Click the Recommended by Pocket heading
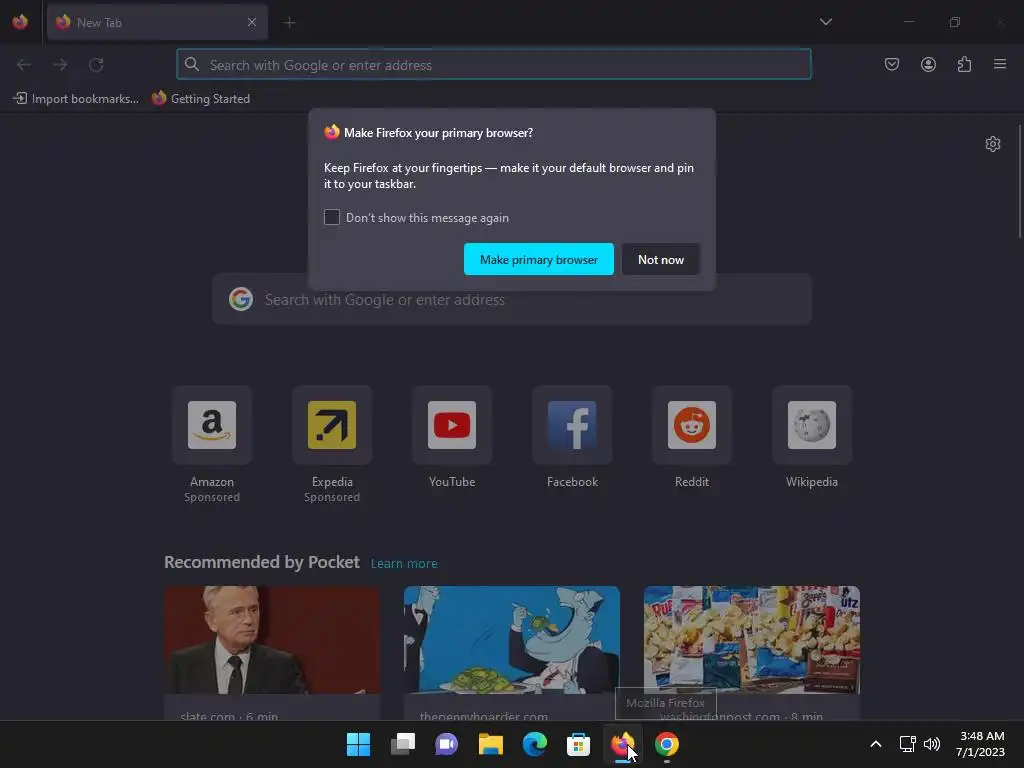The height and width of the screenshot is (768, 1024). 262,562
